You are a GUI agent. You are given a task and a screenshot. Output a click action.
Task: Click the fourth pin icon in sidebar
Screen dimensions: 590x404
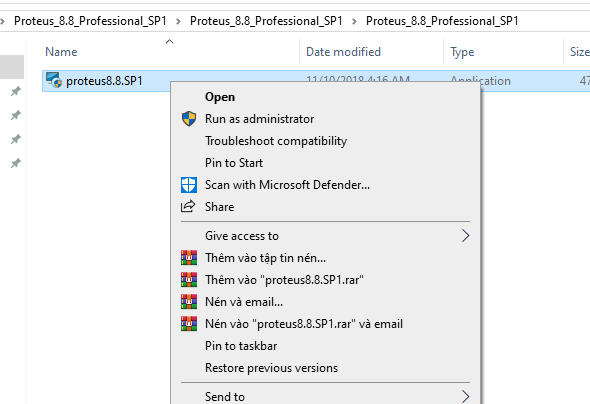tap(15, 163)
